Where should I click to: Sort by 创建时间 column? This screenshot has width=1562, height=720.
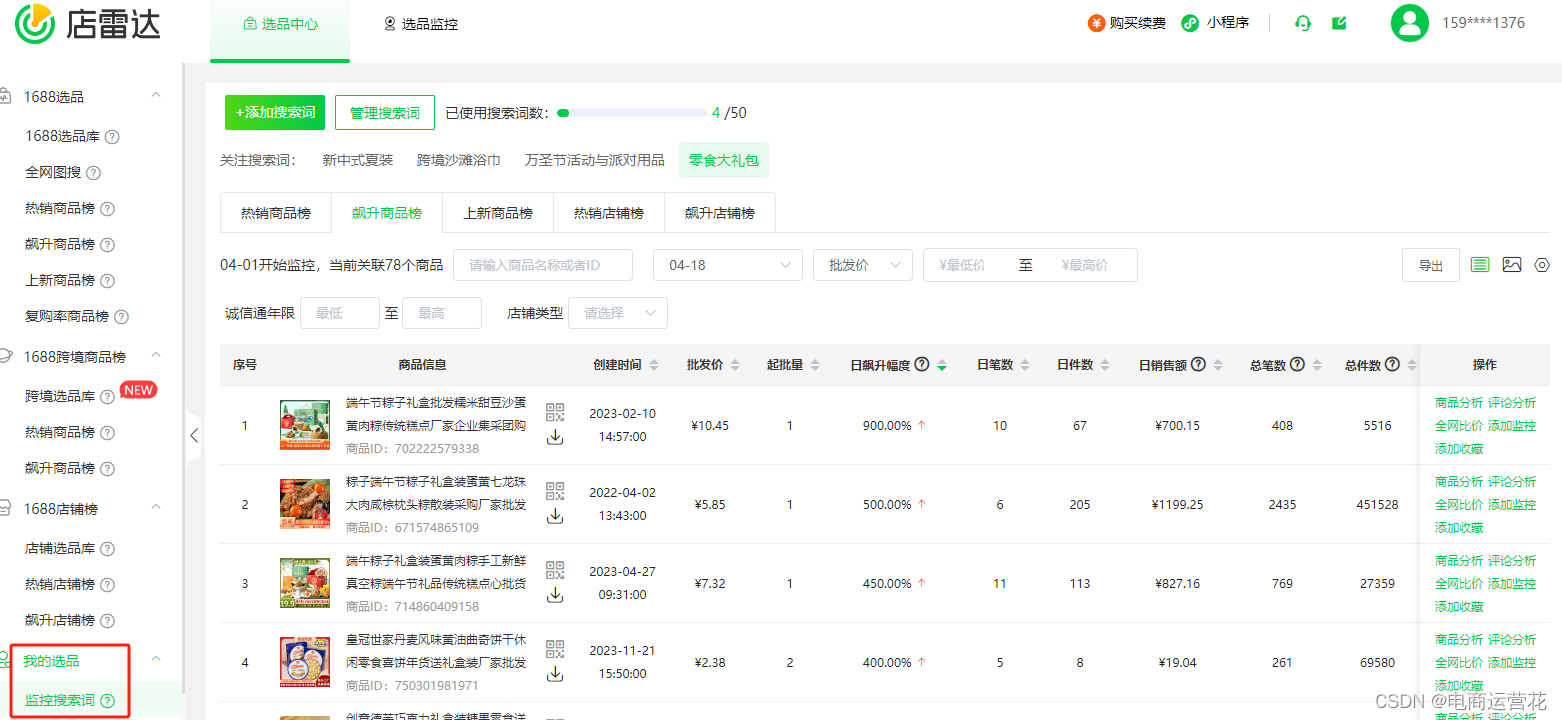(654, 365)
